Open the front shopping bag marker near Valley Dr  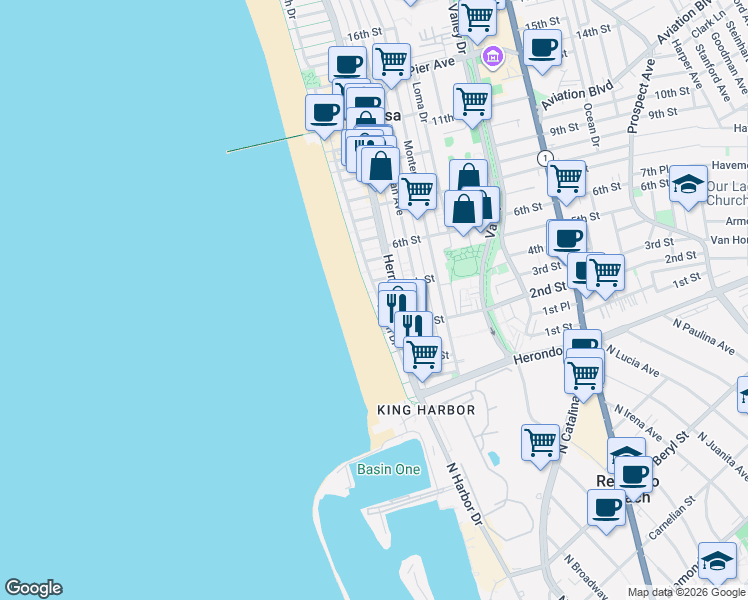463,210
